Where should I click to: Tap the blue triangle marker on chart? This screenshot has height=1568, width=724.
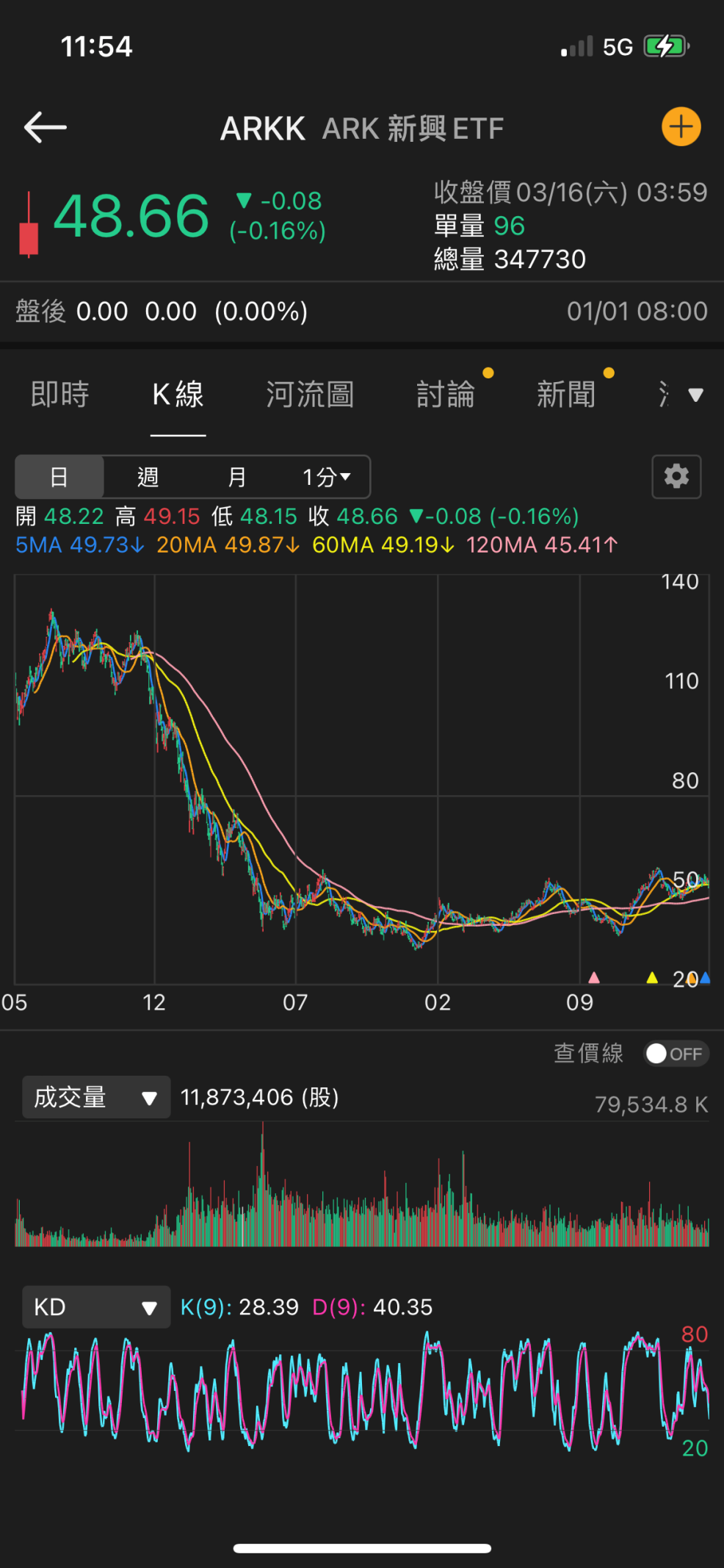pyautogui.click(x=706, y=977)
